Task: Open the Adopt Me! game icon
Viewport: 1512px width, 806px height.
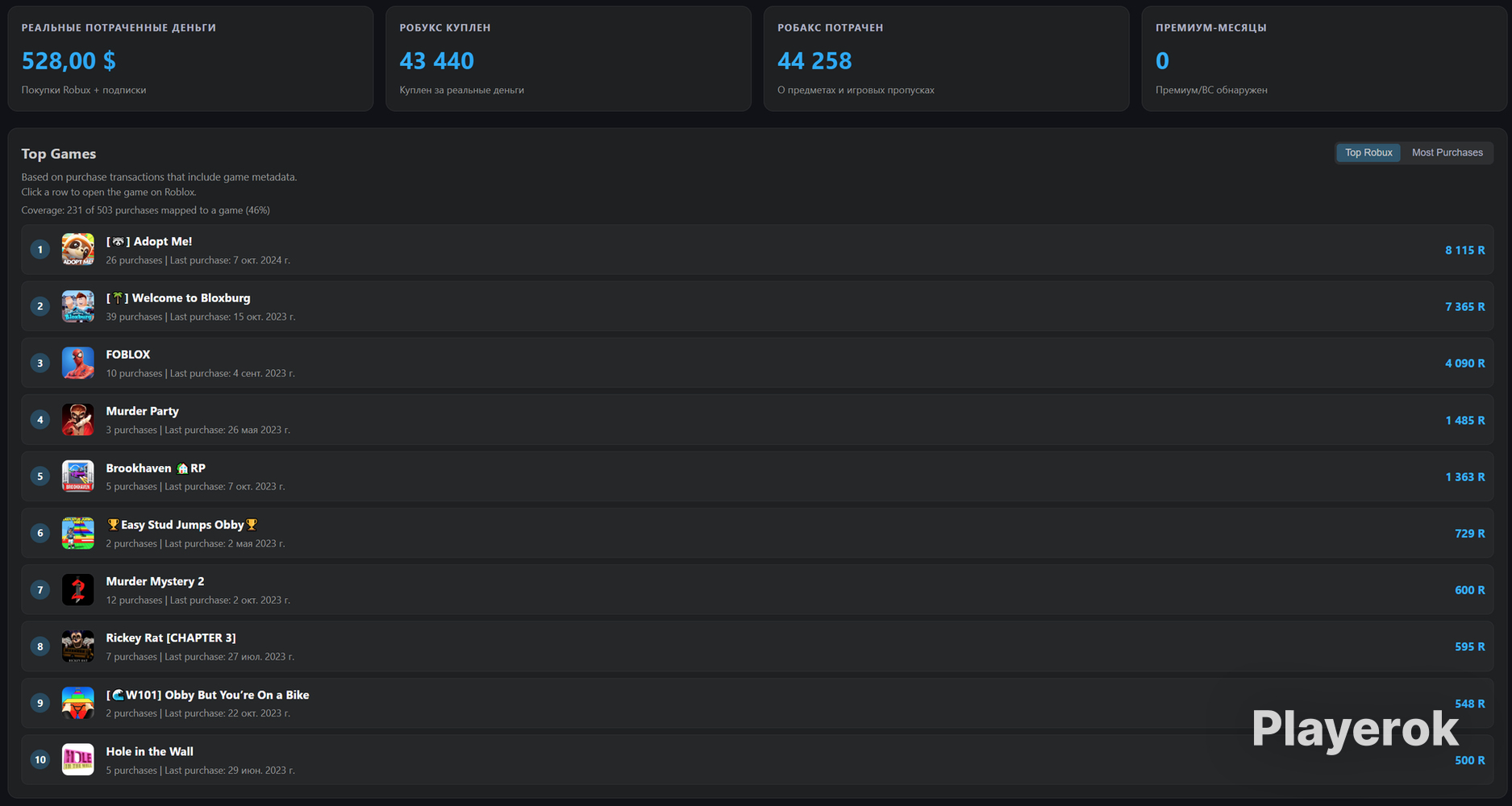Action: pyautogui.click(x=77, y=250)
